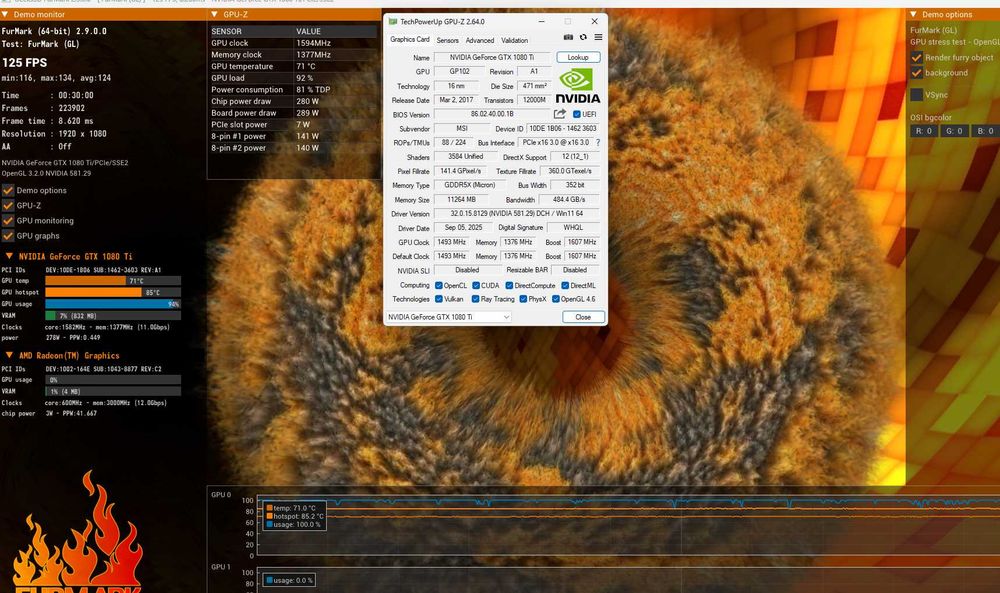Toggle the UEFI checkbox
Image resolution: width=1000 pixels, height=593 pixels.
pyautogui.click(x=577, y=114)
